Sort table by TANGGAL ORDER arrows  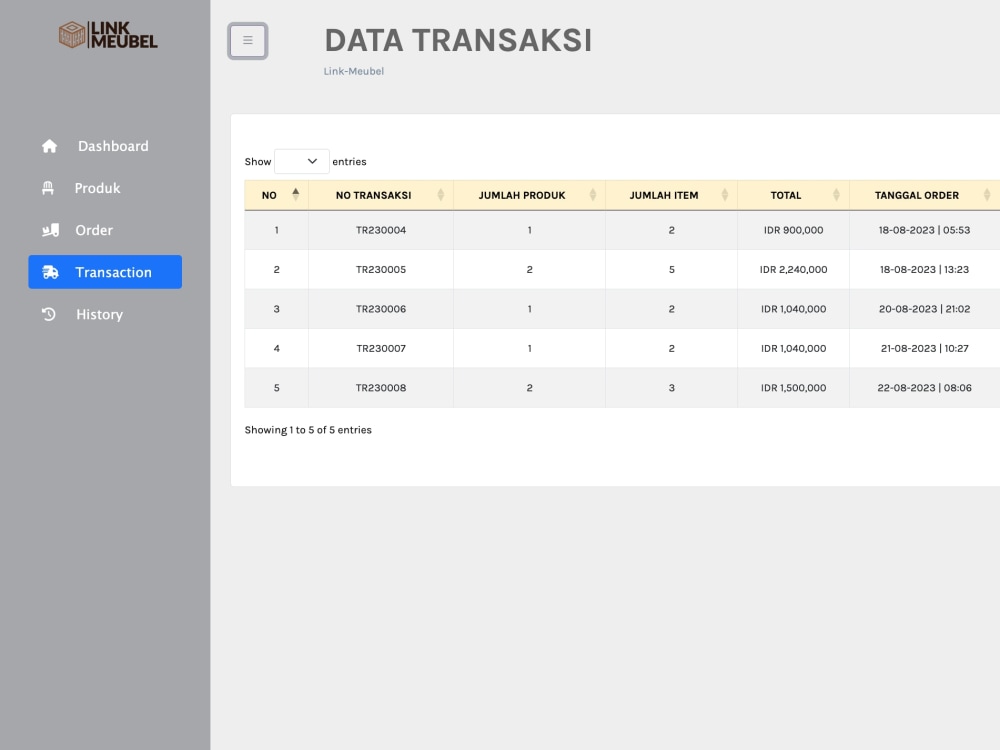click(987, 195)
